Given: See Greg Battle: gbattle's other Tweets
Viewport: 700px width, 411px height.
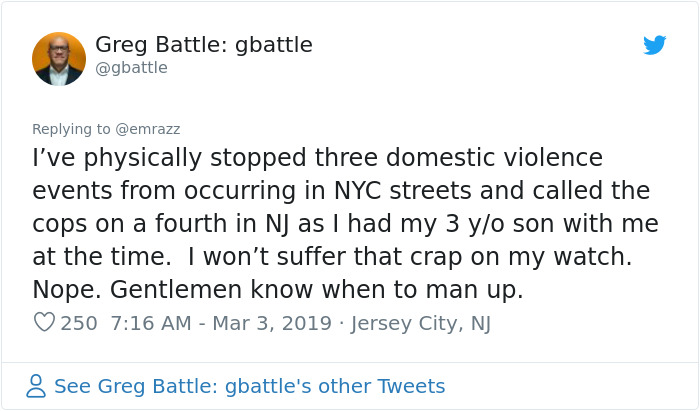Looking at the screenshot, I should click(250, 386).
